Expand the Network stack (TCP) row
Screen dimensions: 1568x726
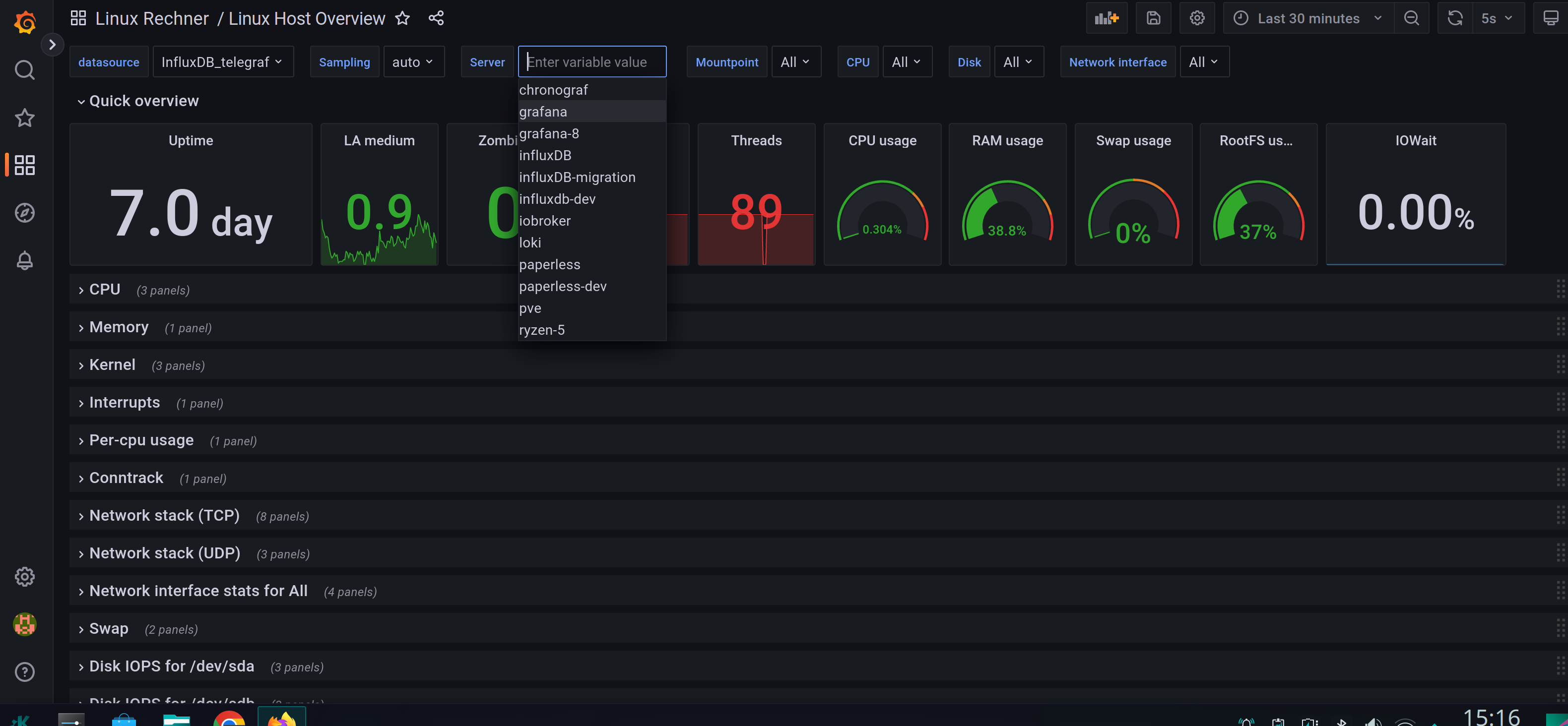tap(164, 516)
